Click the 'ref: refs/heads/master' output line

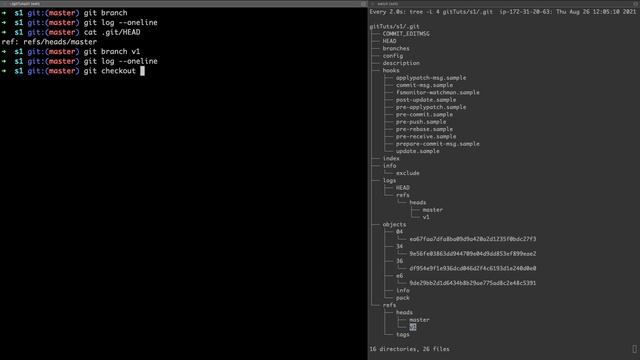pyautogui.click(x=49, y=42)
